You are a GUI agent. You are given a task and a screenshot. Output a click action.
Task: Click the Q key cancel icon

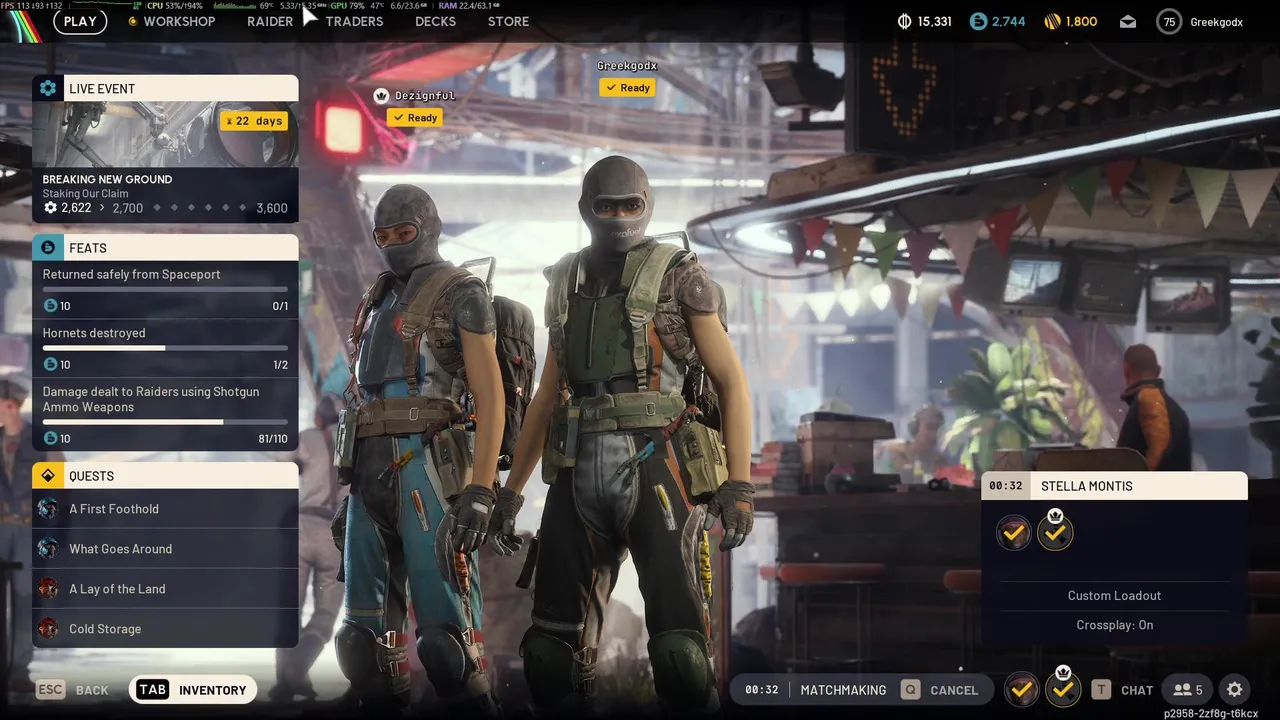coord(910,689)
